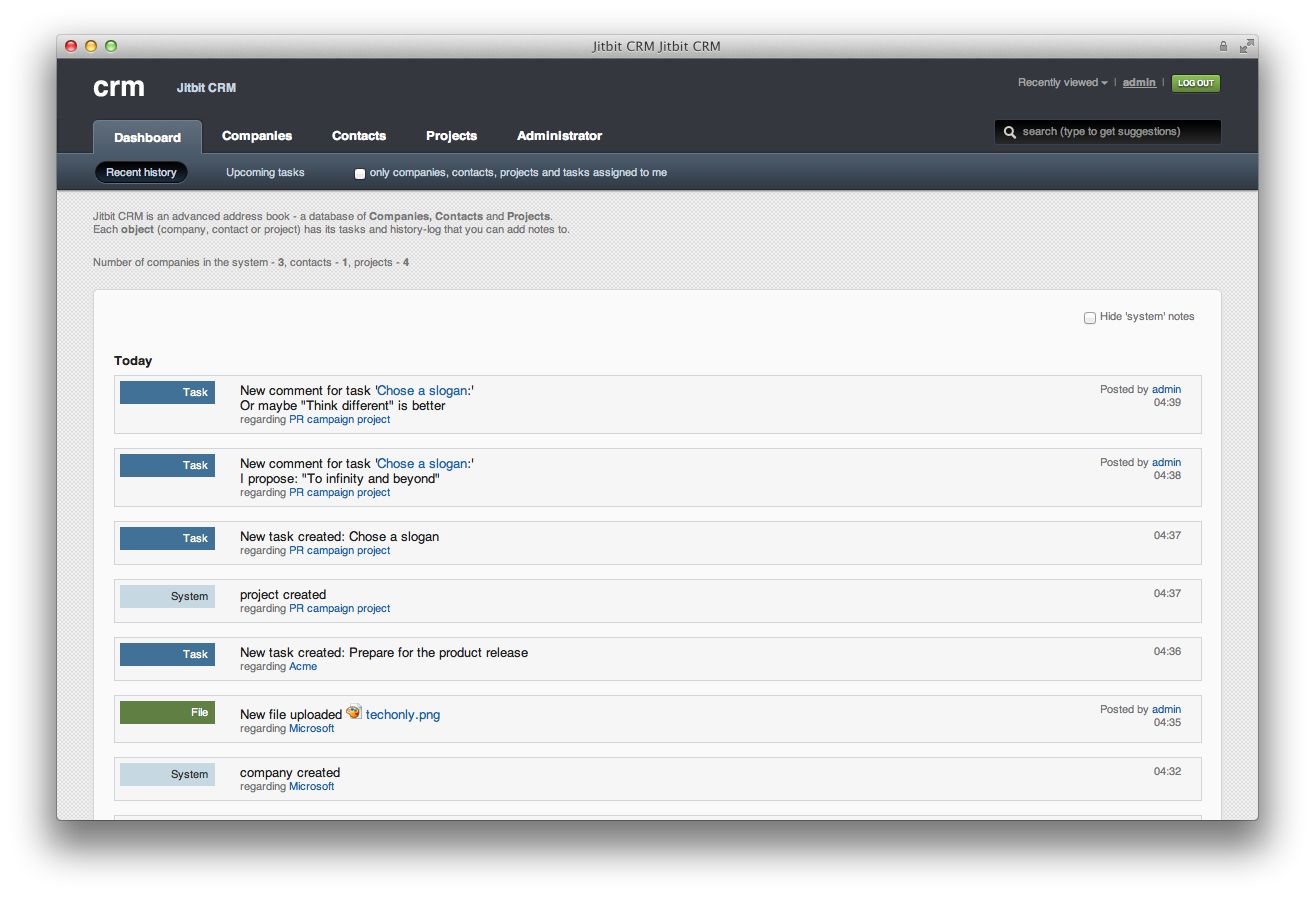The height and width of the screenshot is (899, 1315).
Task: Click the lock icon in title bar
Action: (x=1223, y=46)
